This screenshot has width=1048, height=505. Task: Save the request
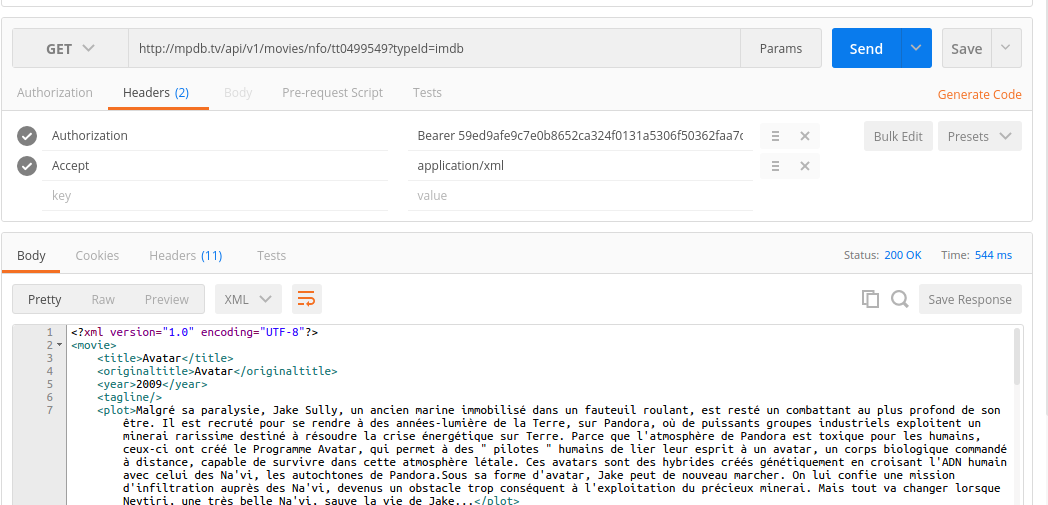coord(966,49)
